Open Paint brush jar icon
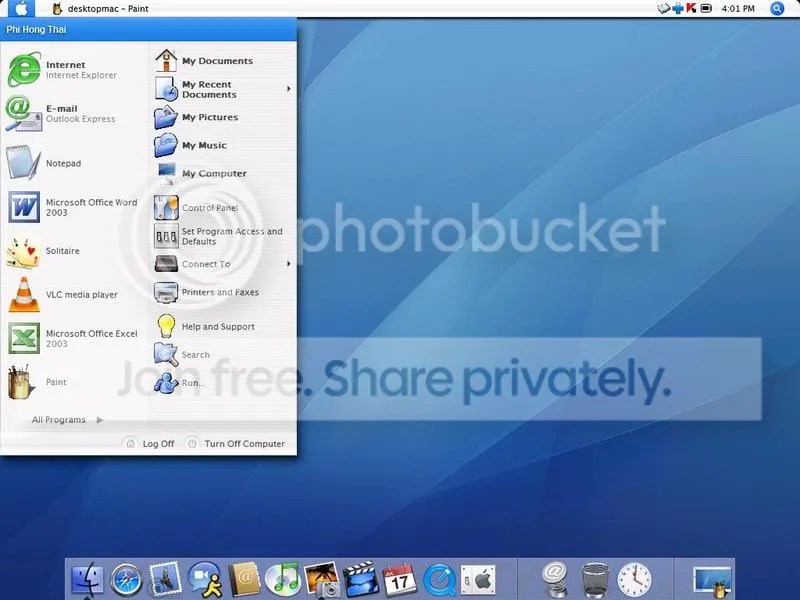 pos(21,382)
